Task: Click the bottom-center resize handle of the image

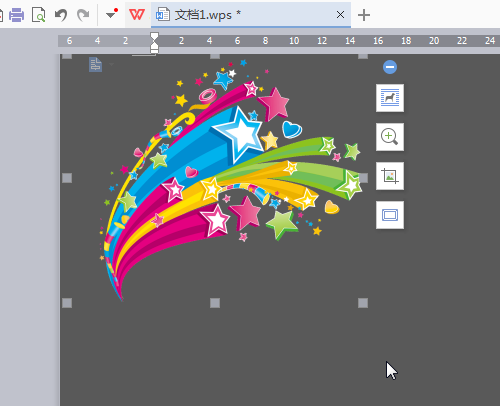Action: [x=215, y=303]
